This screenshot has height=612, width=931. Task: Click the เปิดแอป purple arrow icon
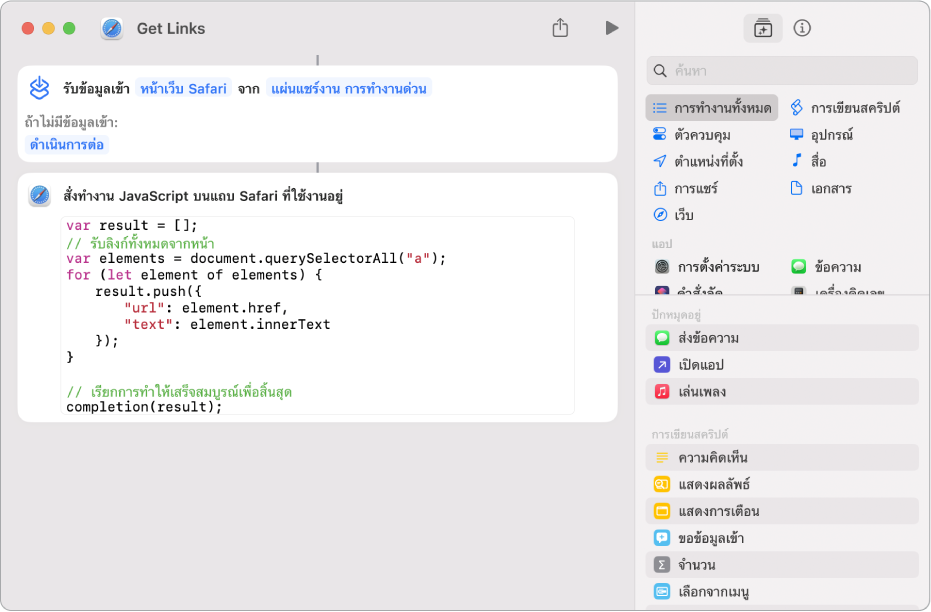662,365
